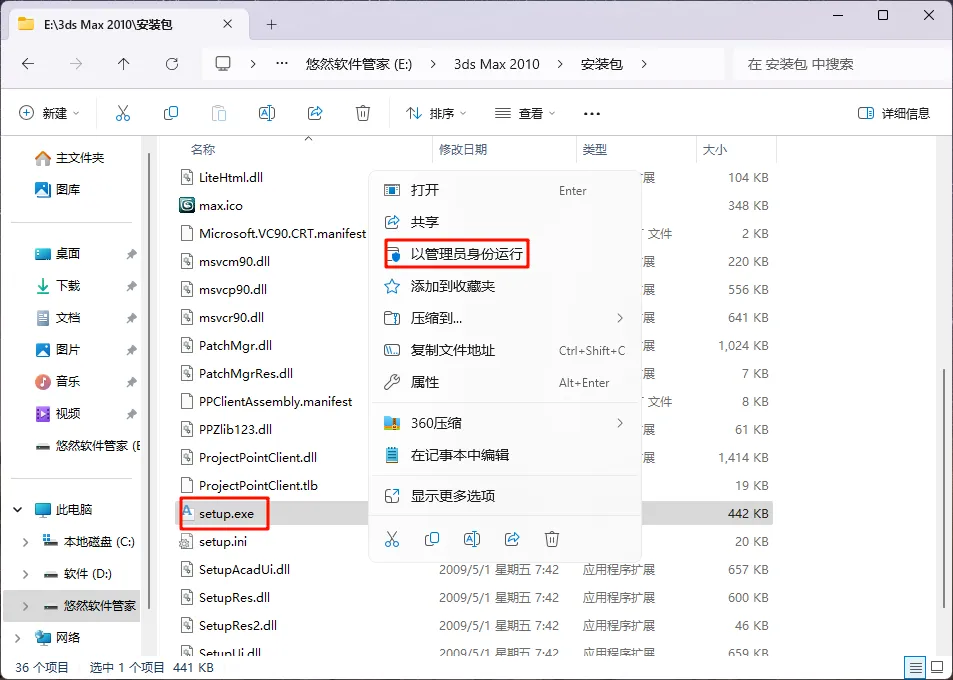The height and width of the screenshot is (680, 953).
Task: Open the 排序 dropdown
Action: [x=436, y=113]
